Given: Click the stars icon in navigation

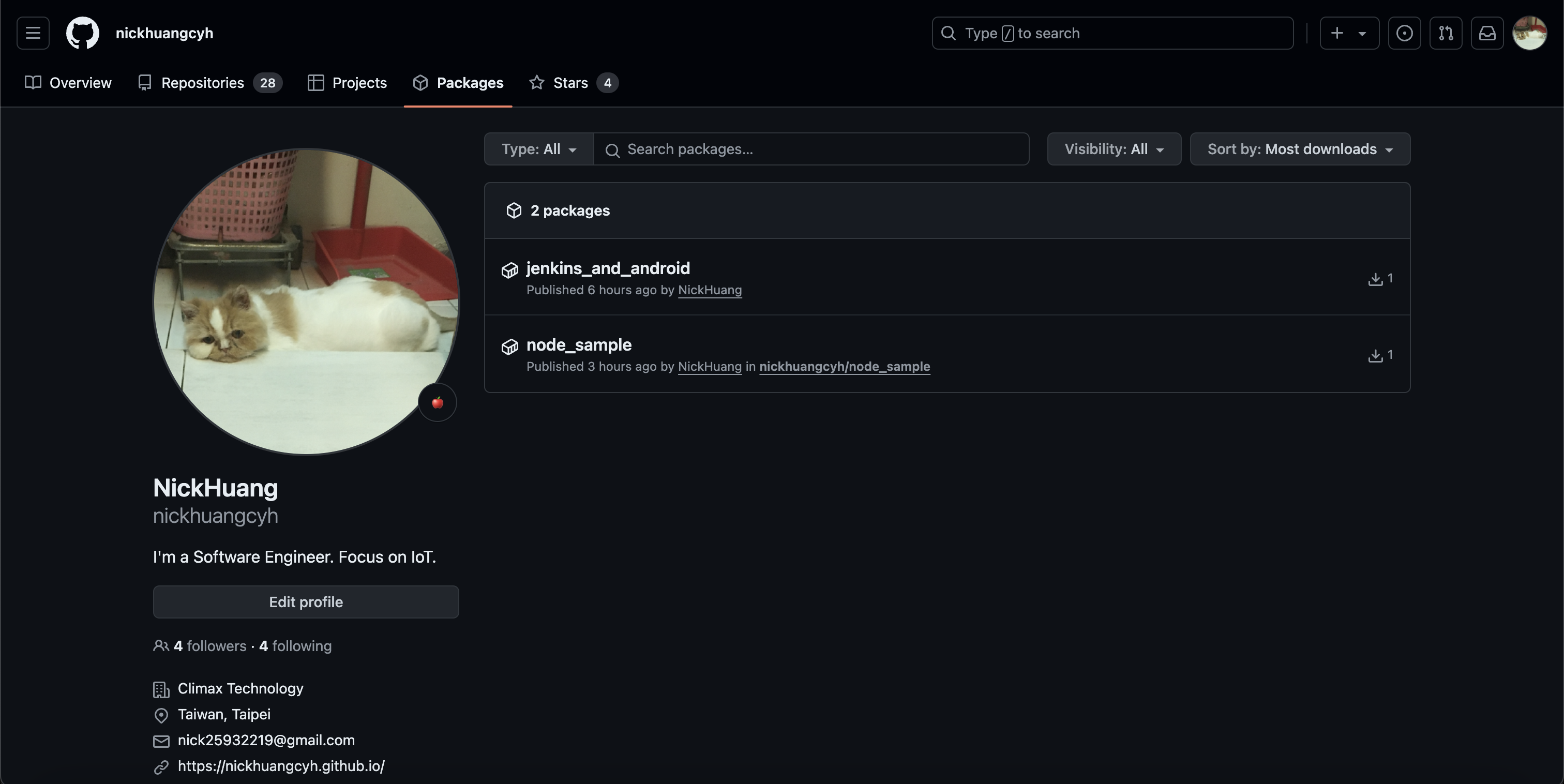Looking at the screenshot, I should click(x=535, y=83).
